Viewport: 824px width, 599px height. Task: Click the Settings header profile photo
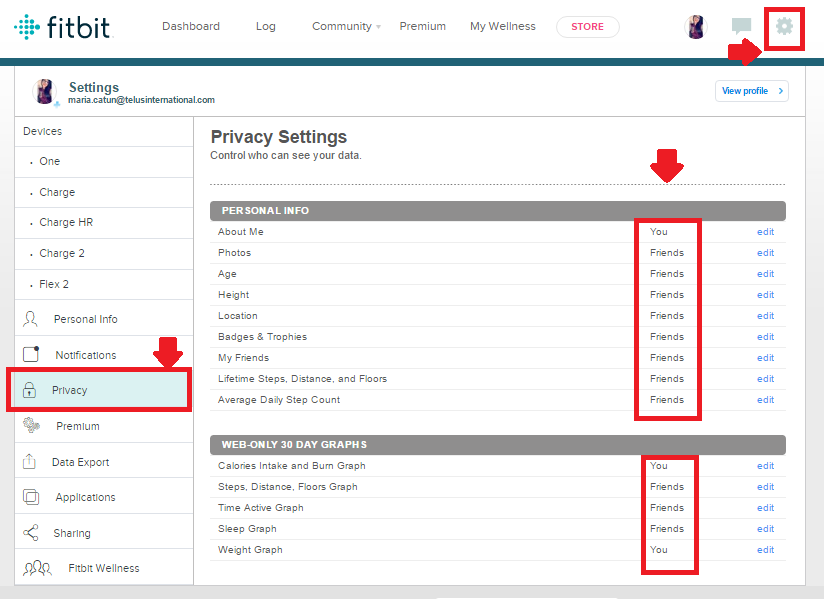pos(45,91)
